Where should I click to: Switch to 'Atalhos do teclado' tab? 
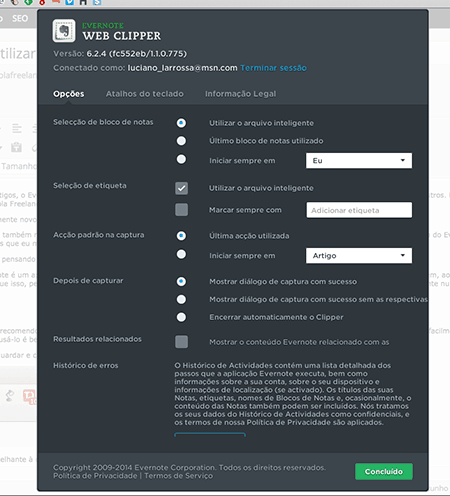tap(145, 94)
